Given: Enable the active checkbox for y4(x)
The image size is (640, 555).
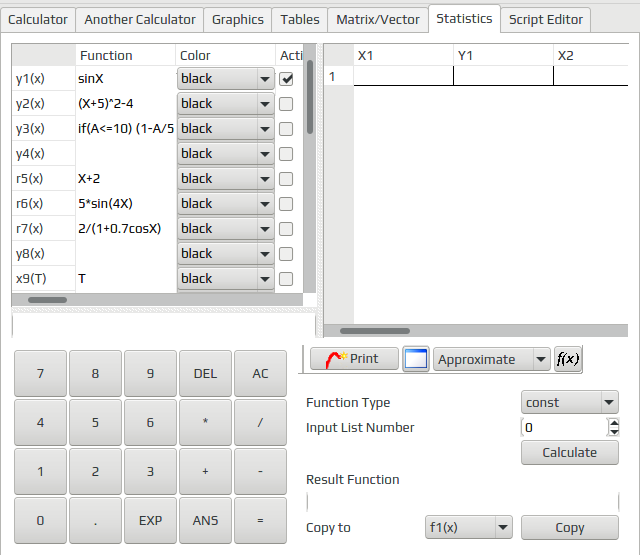Looking at the screenshot, I should tap(286, 154).
